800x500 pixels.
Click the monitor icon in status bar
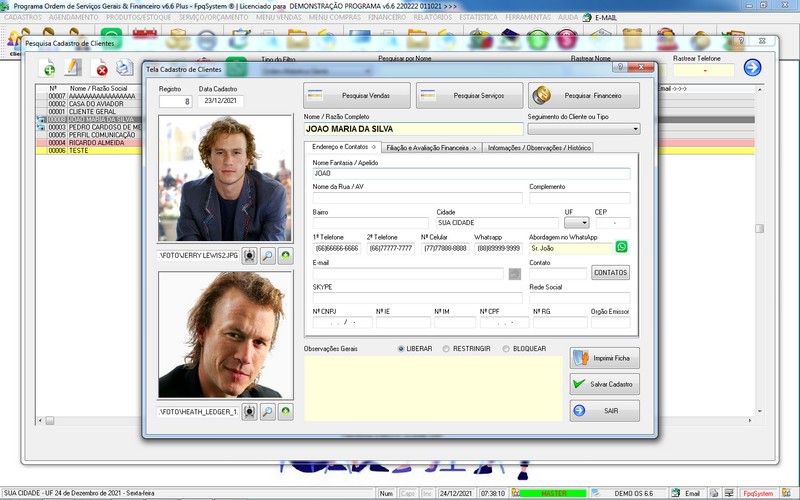tap(729, 493)
